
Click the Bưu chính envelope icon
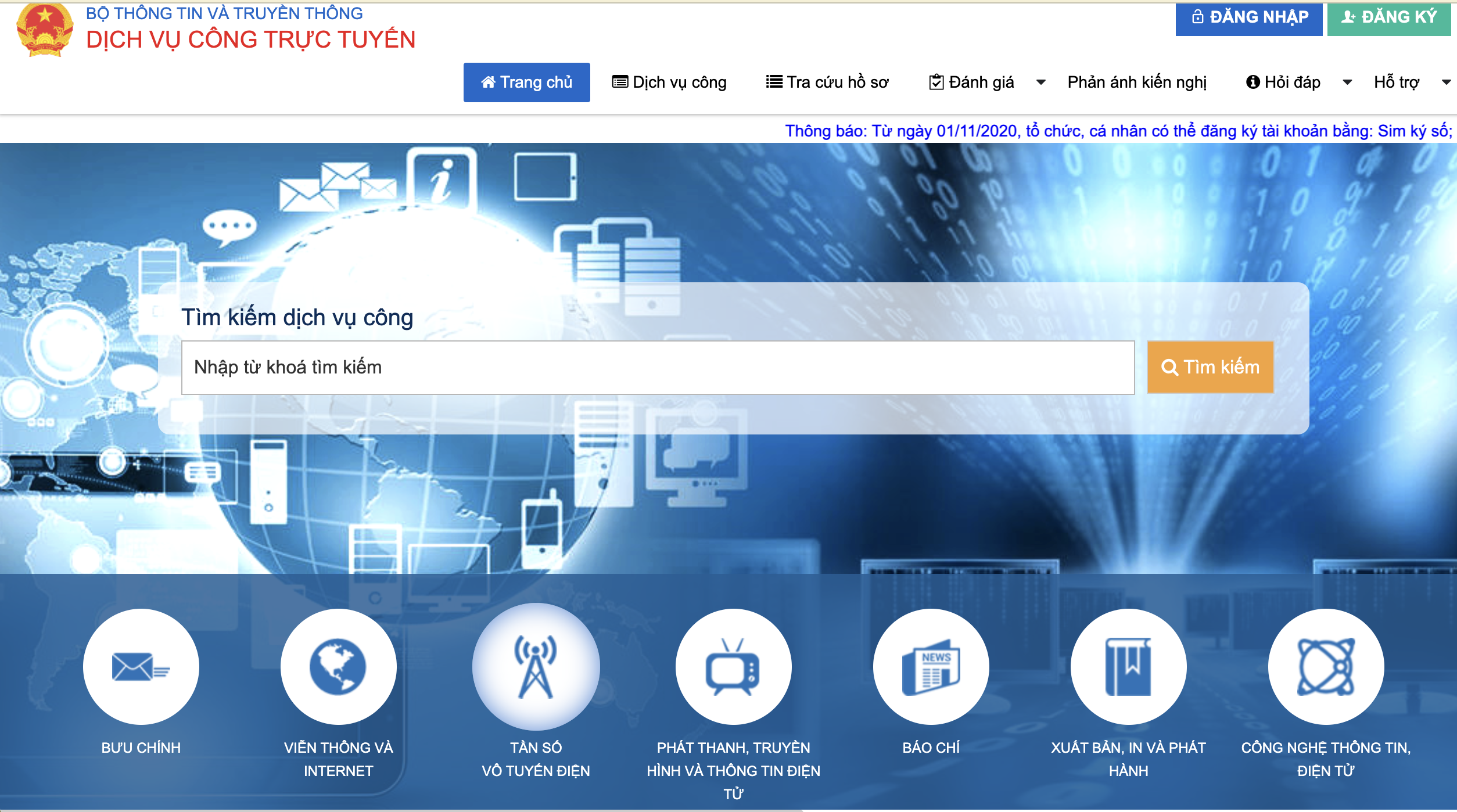click(141, 667)
